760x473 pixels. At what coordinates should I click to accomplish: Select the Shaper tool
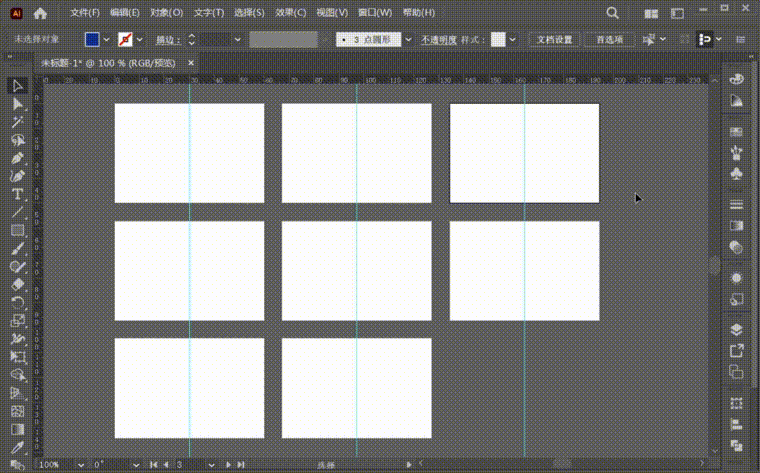(17, 267)
